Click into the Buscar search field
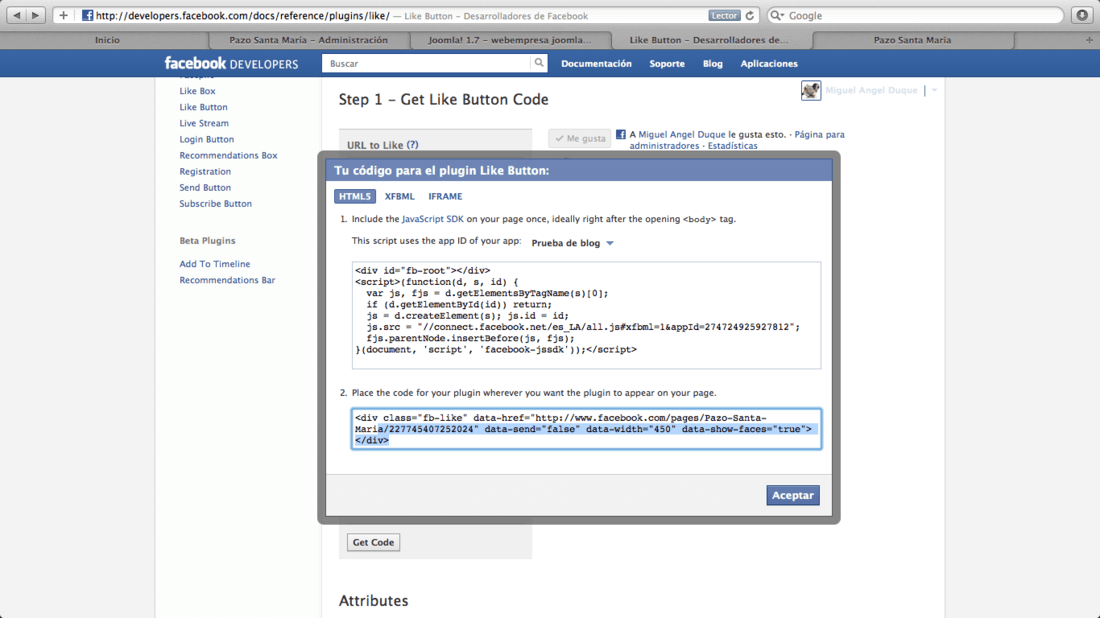 [426, 63]
